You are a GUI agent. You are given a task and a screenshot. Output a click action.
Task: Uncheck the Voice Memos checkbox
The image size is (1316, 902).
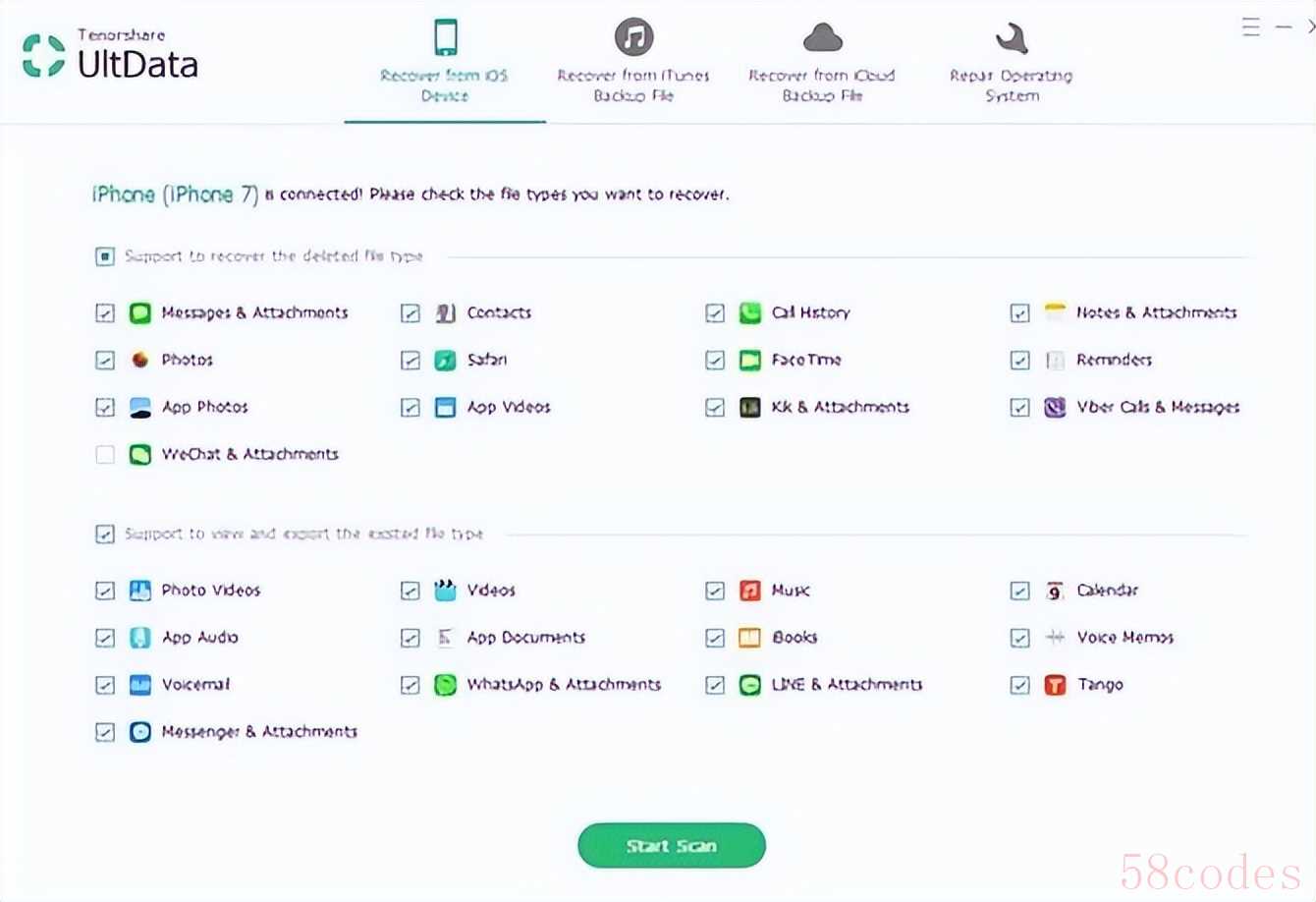[x=1020, y=638]
